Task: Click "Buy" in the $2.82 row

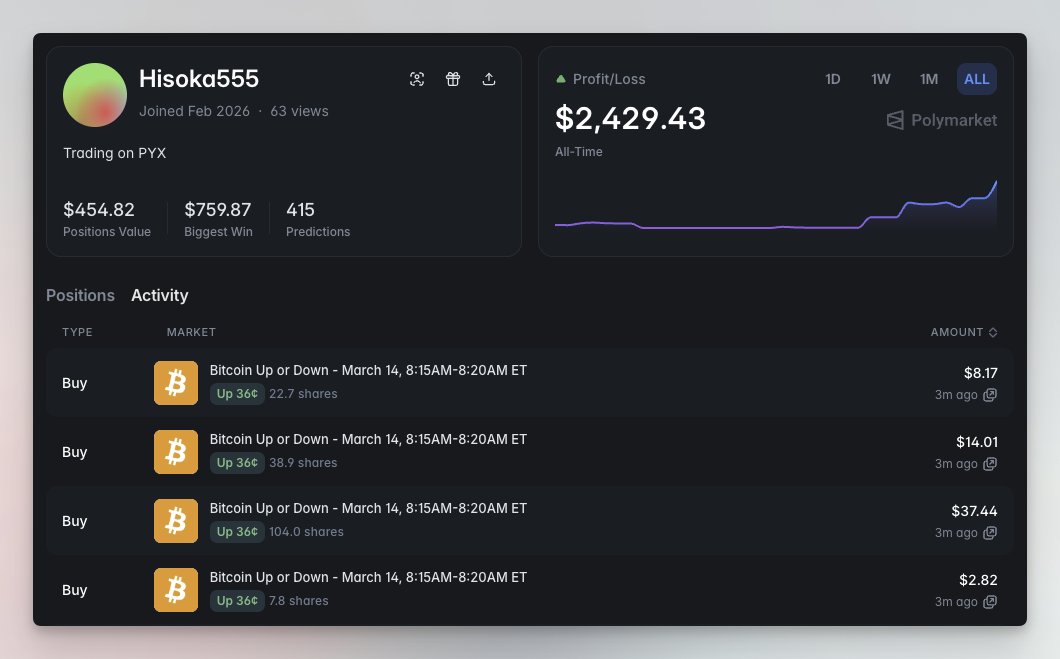Action: tap(74, 590)
